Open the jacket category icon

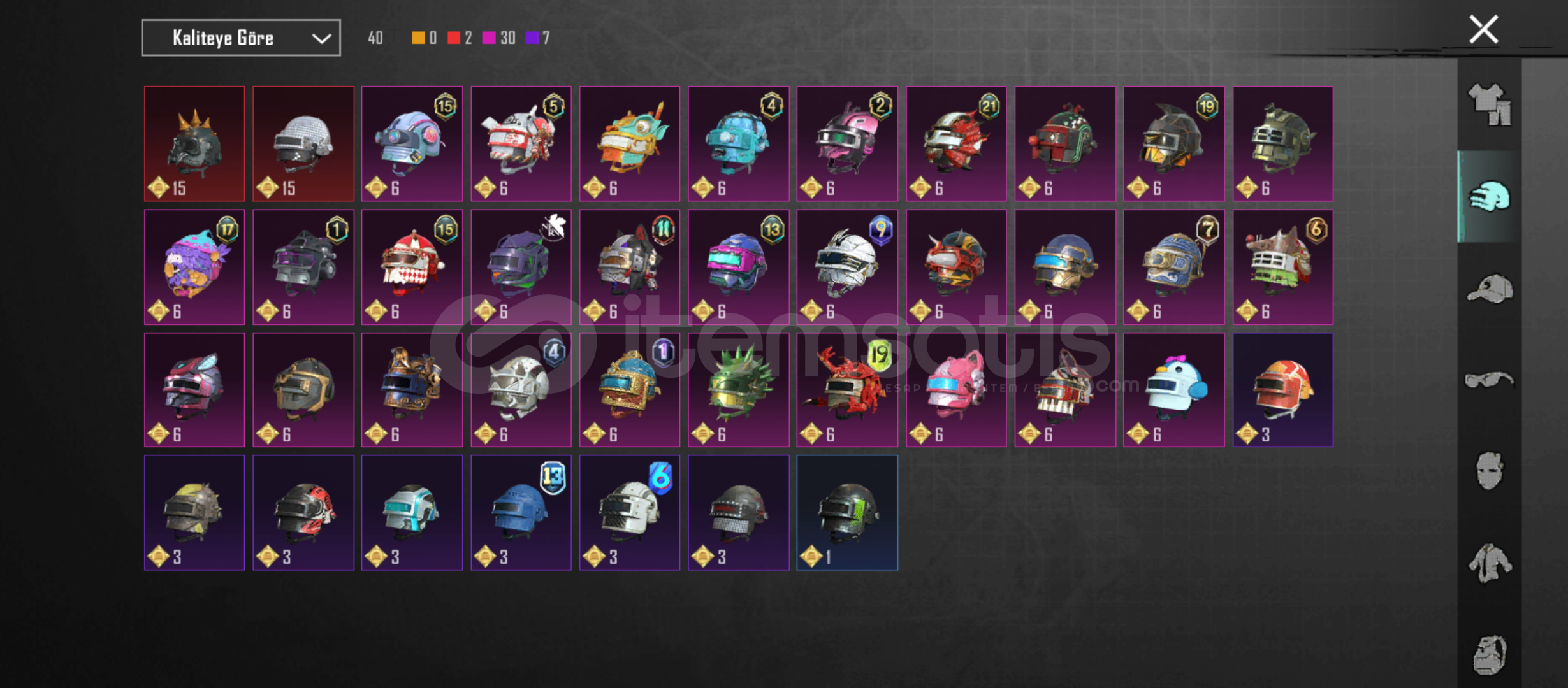[1490, 563]
